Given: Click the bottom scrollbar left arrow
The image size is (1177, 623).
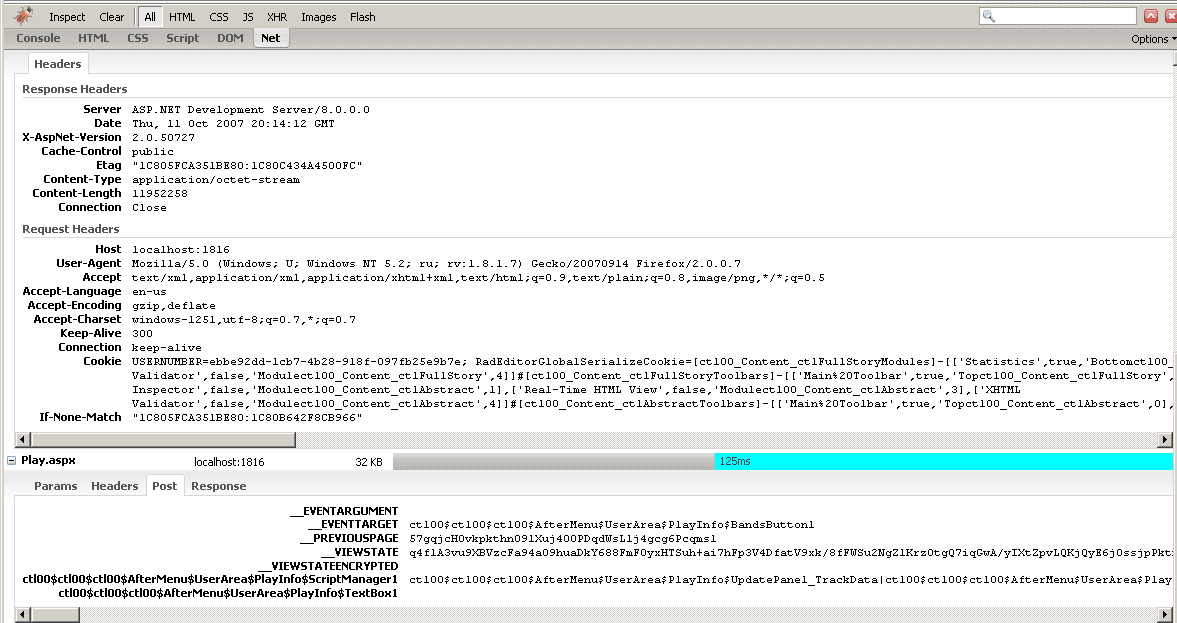Looking at the screenshot, I should click(22, 615).
